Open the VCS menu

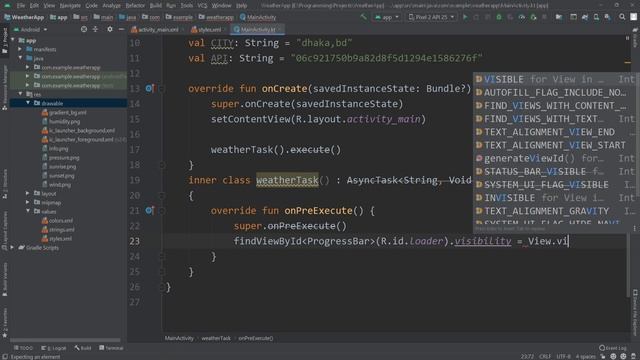tap(202, 6)
